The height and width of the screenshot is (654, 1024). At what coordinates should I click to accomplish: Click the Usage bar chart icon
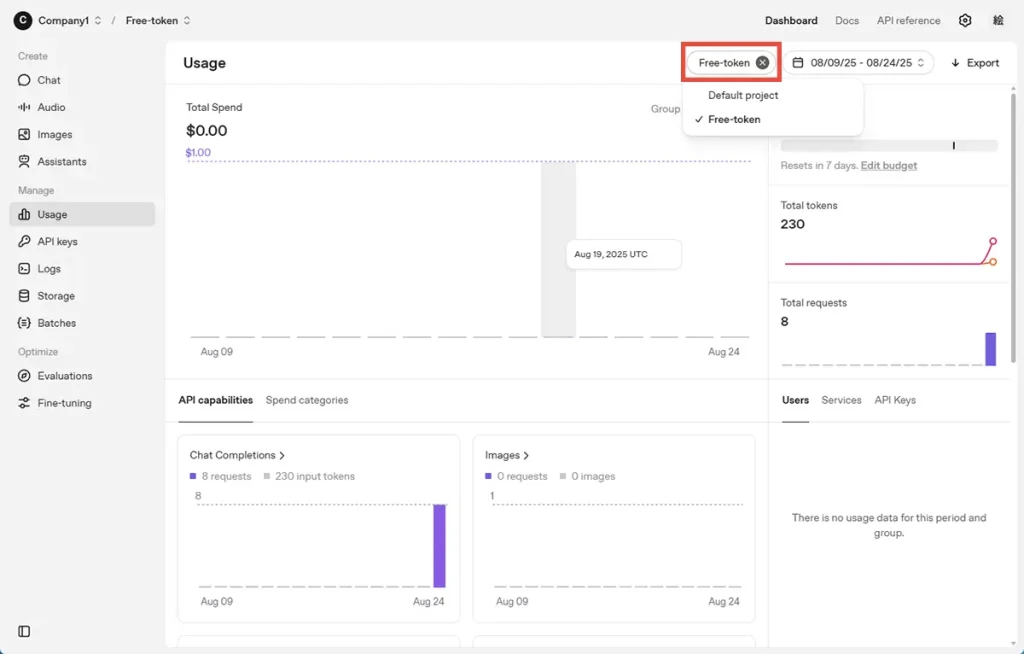coord(24,214)
